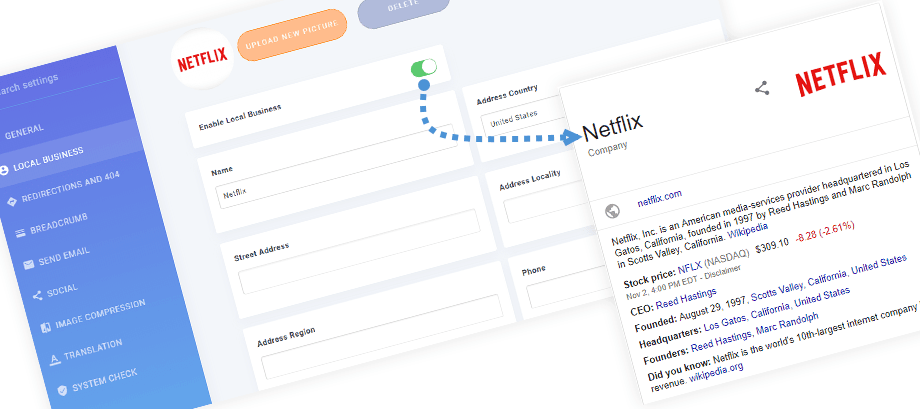Click the NFLX stock ticker link

(689, 267)
